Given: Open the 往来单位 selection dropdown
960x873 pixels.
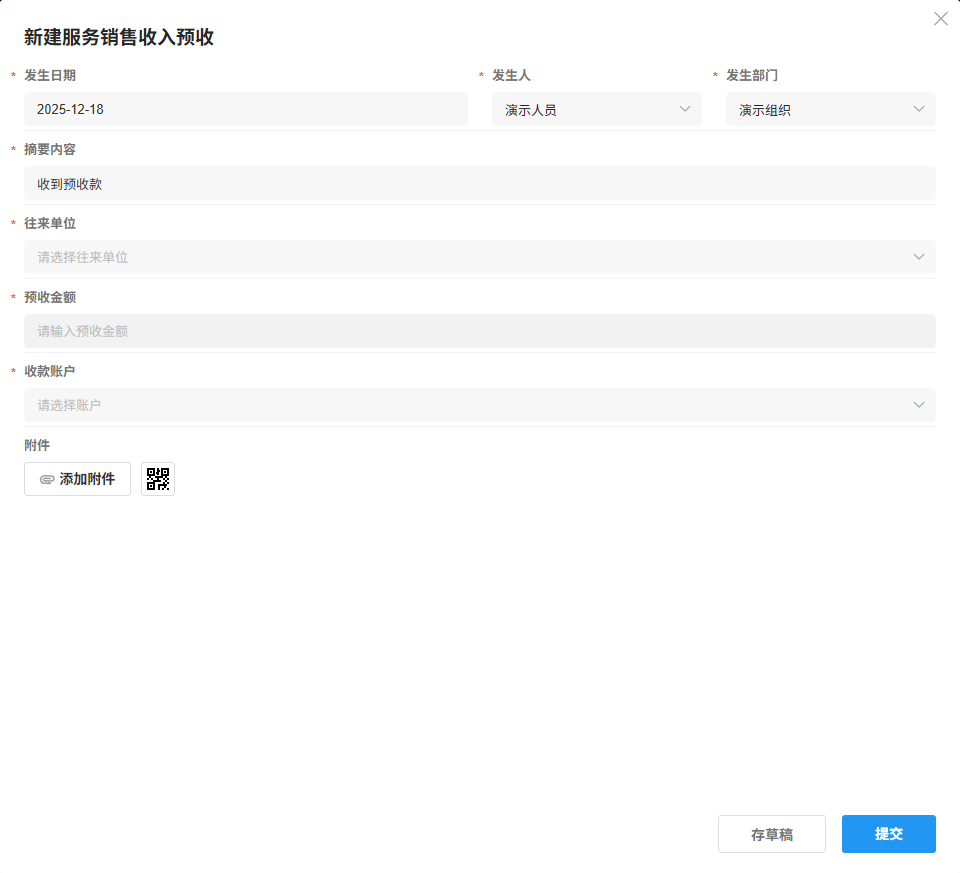Looking at the screenshot, I should (x=918, y=257).
